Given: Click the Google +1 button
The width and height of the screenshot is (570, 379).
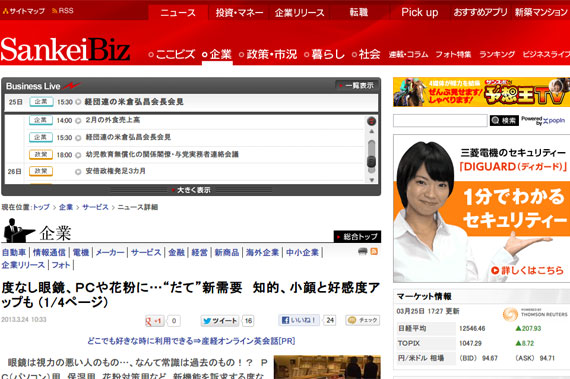Looking at the screenshot, I should 155,321.
